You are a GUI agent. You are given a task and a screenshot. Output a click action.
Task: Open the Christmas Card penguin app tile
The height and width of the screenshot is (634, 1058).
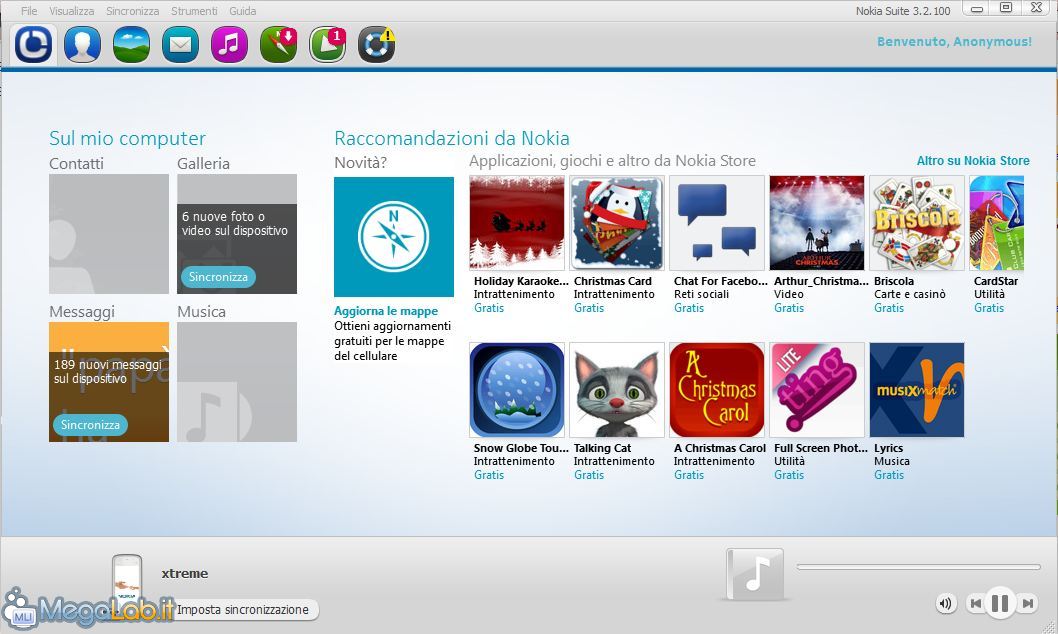(617, 223)
